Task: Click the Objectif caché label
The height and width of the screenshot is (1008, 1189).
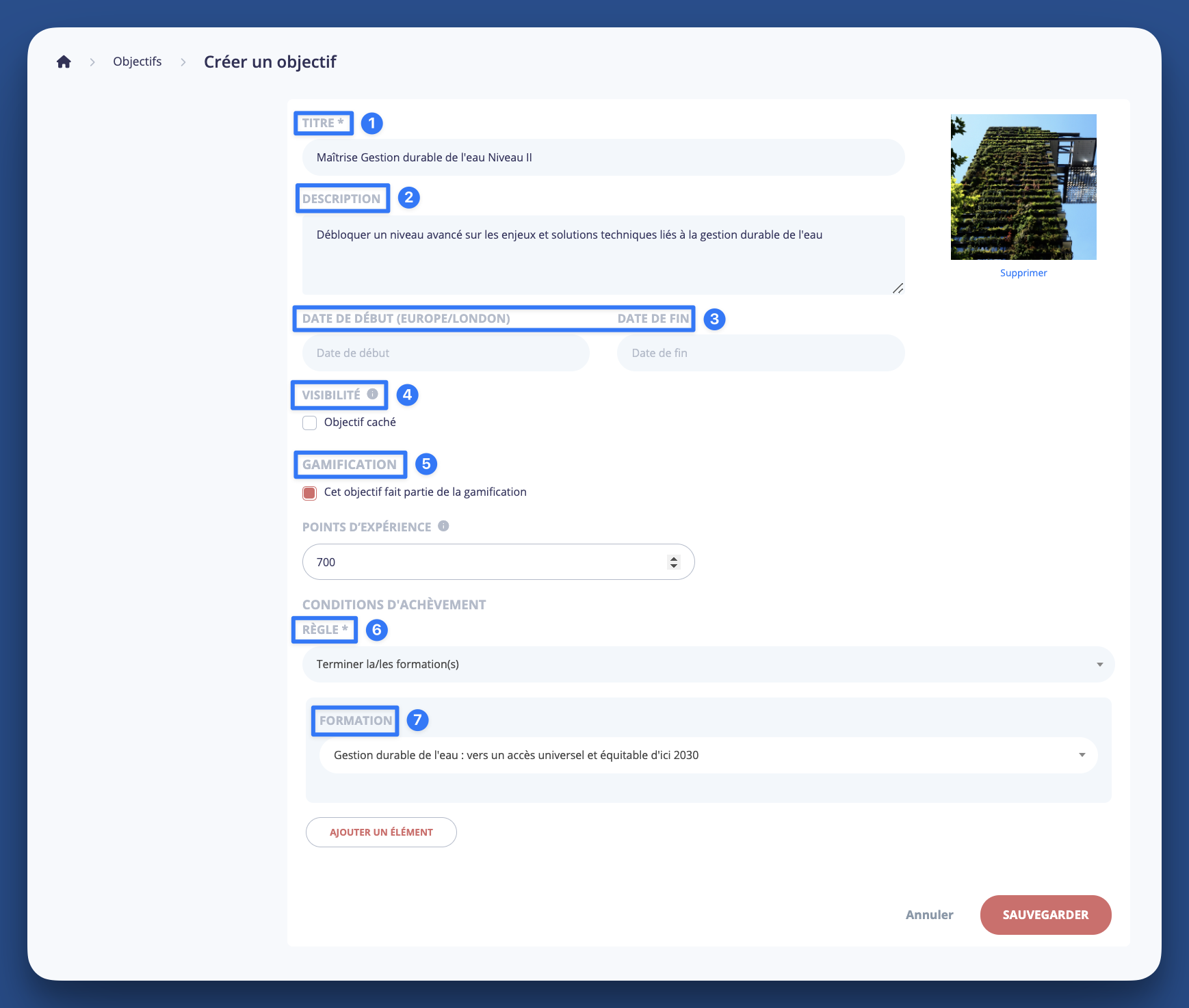Action: coord(360,423)
